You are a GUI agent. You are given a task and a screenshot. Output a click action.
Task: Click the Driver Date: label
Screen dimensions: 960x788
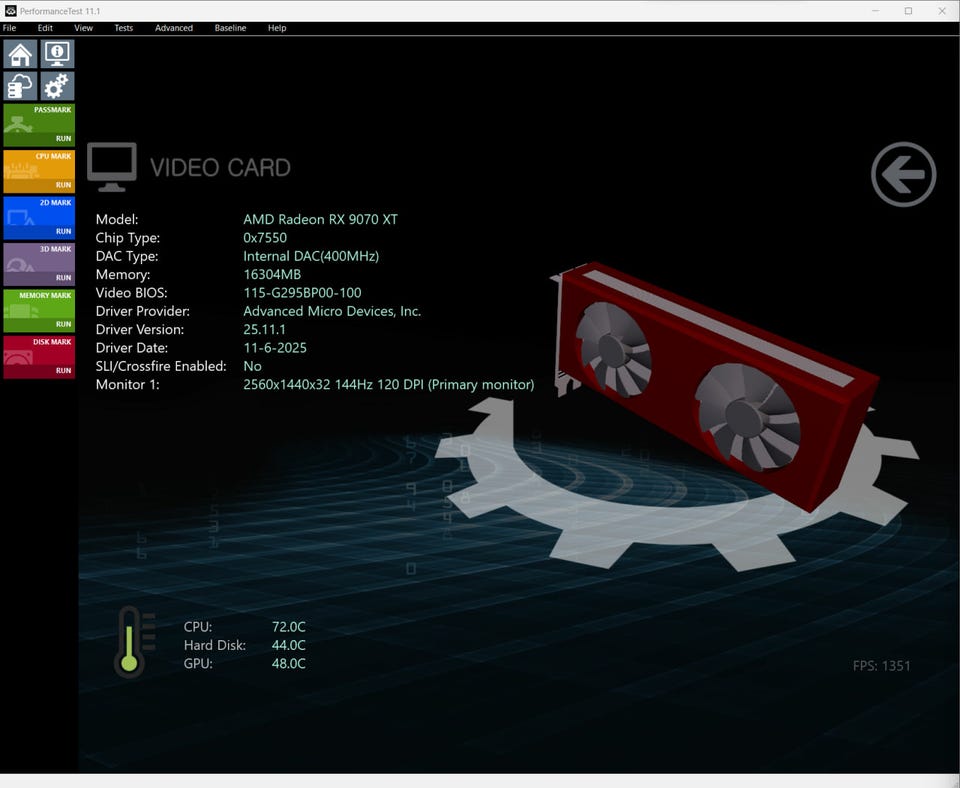(132, 348)
